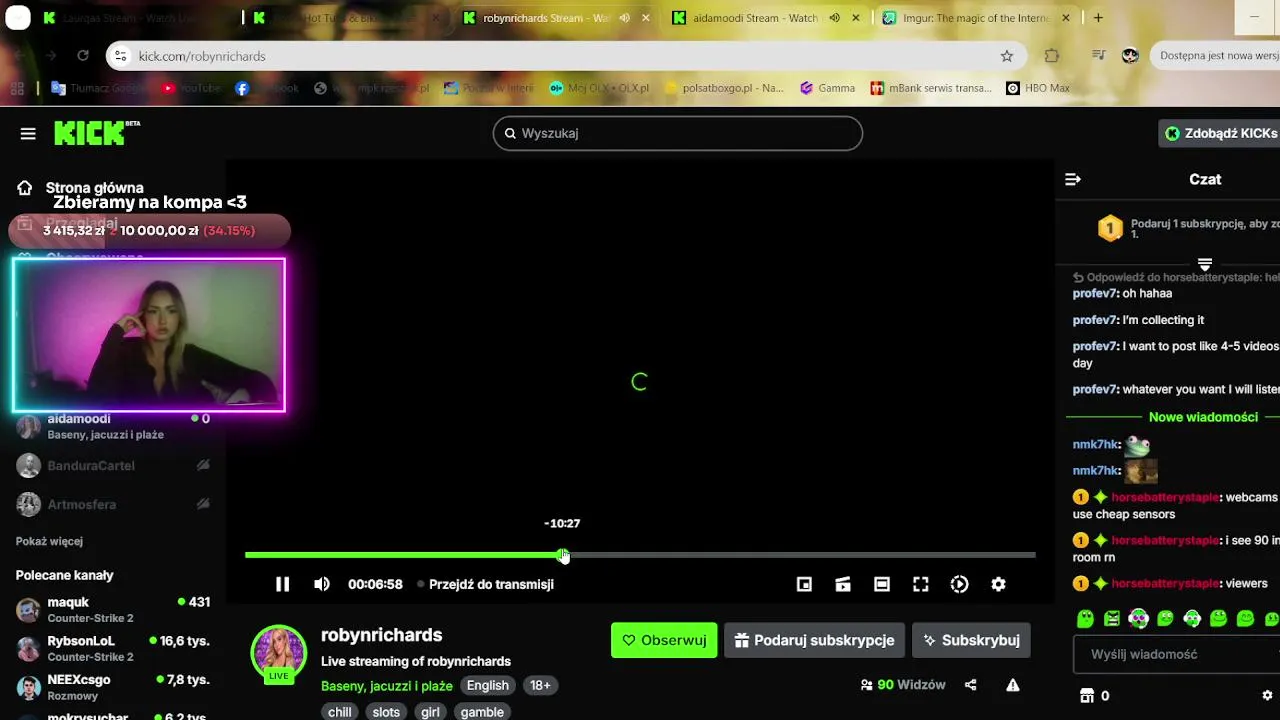The height and width of the screenshot is (720, 1280).
Task: Open maquk recommended channel
Action: point(113,609)
